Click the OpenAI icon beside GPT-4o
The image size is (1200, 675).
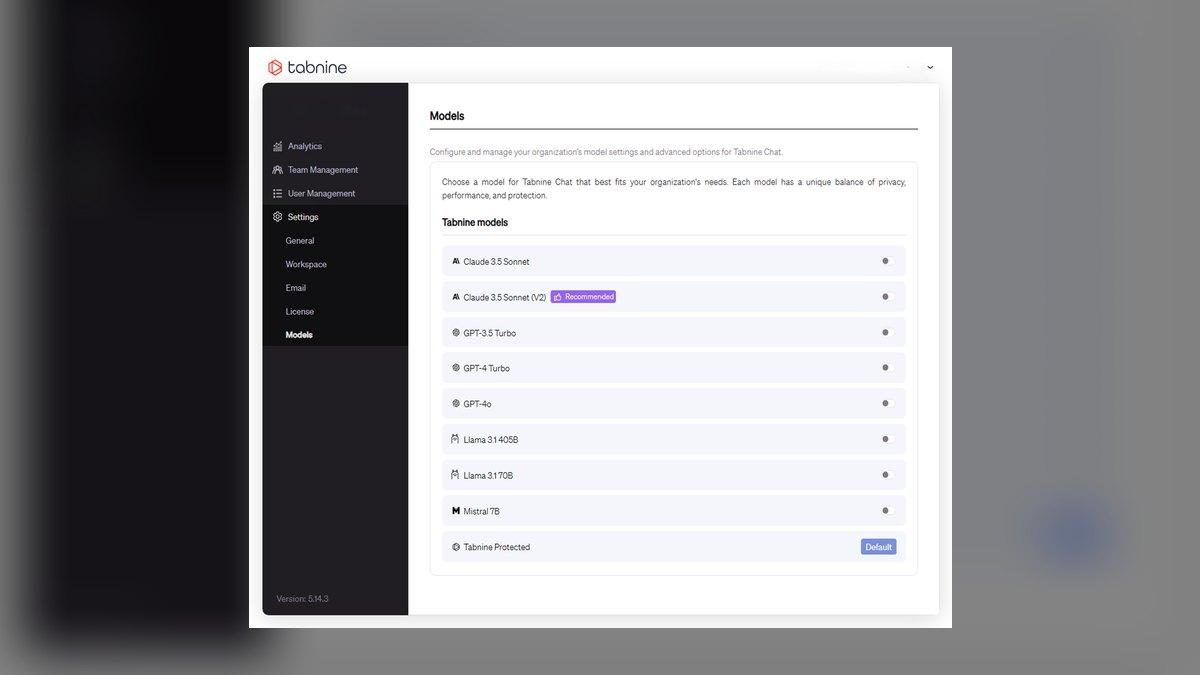pos(456,404)
